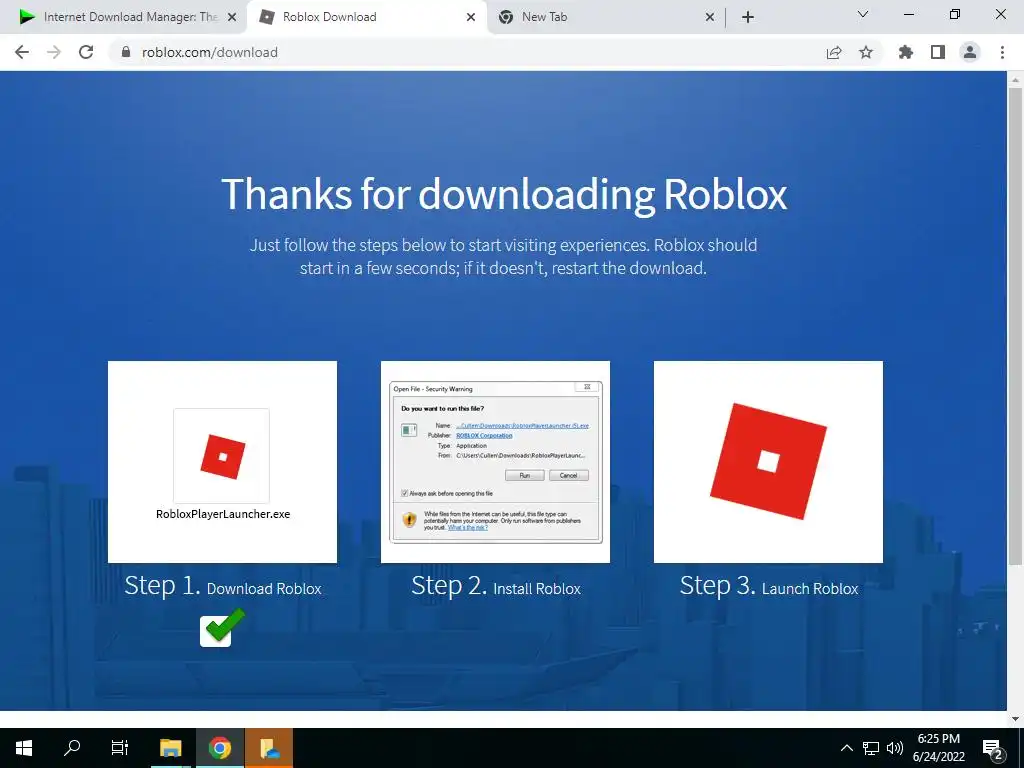
Task: Open File Explorer from the taskbar
Action: click(170, 748)
